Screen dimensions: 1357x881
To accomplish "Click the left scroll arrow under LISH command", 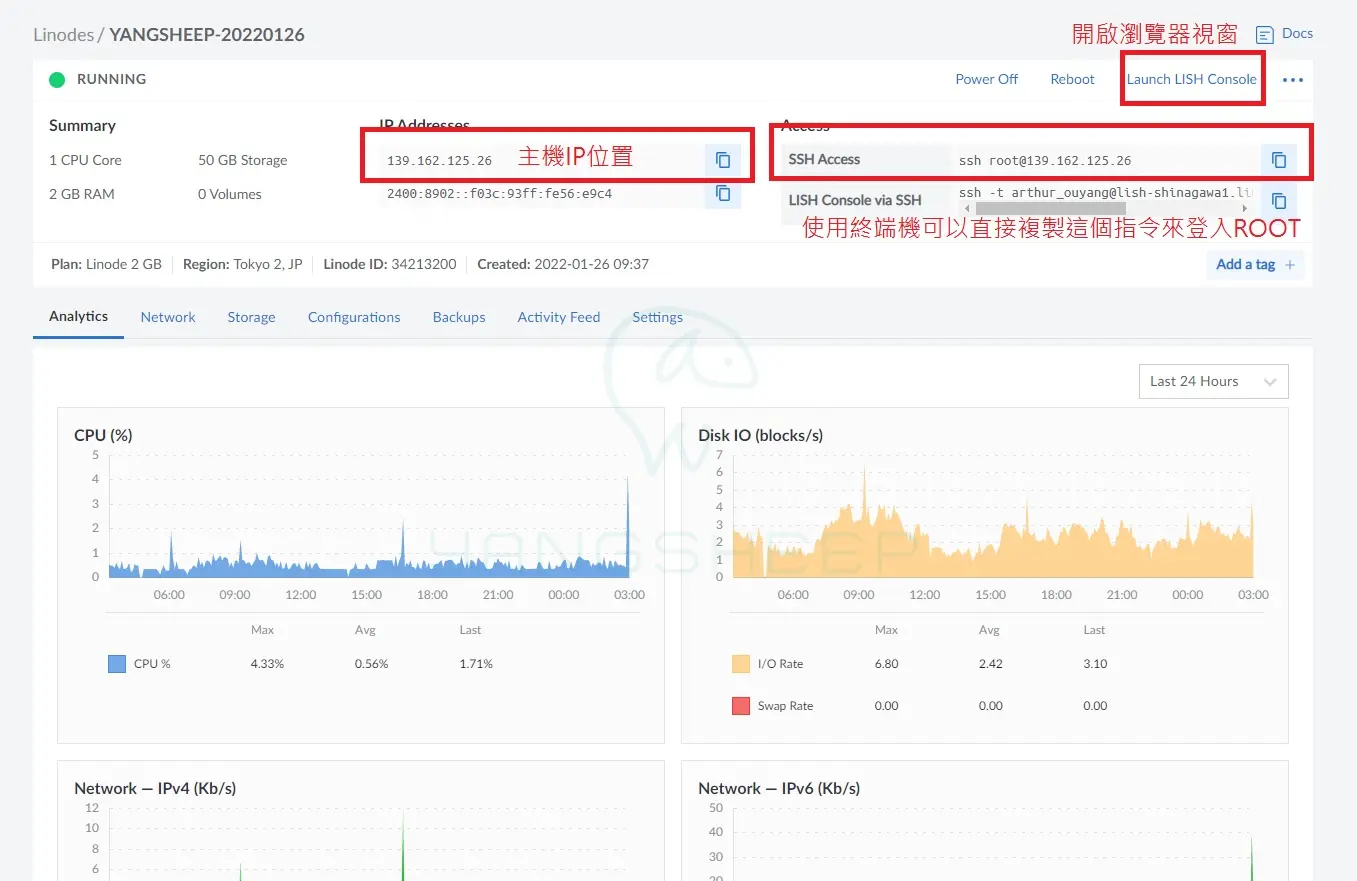I will [965, 208].
